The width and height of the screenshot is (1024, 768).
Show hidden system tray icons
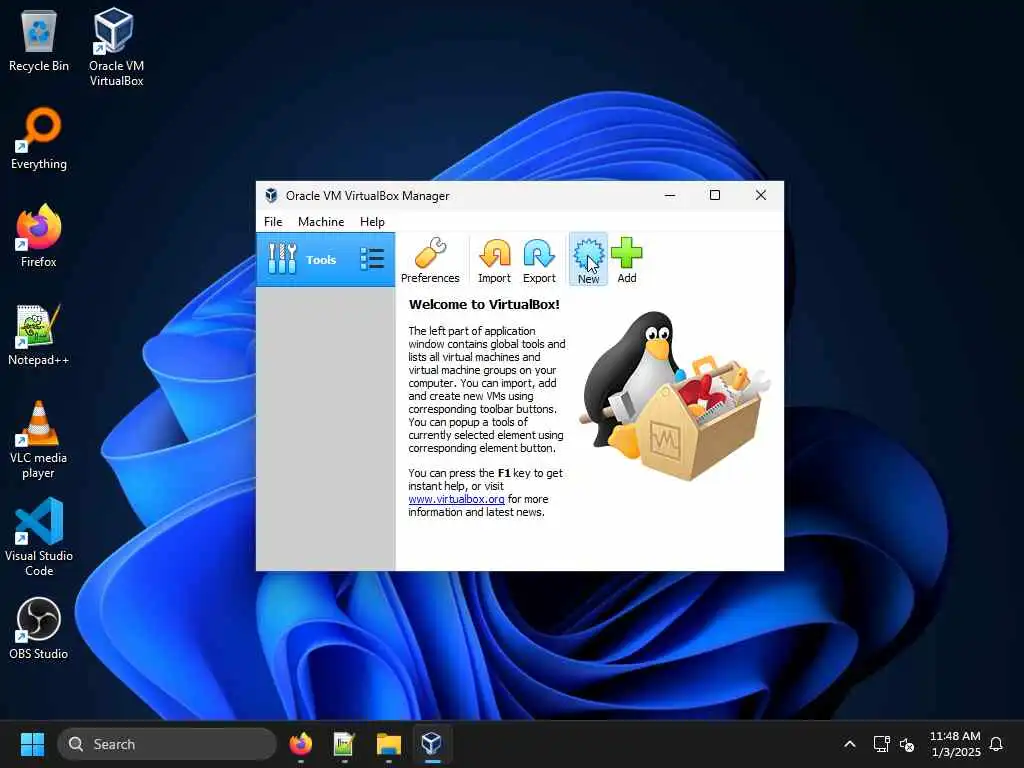pos(850,744)
